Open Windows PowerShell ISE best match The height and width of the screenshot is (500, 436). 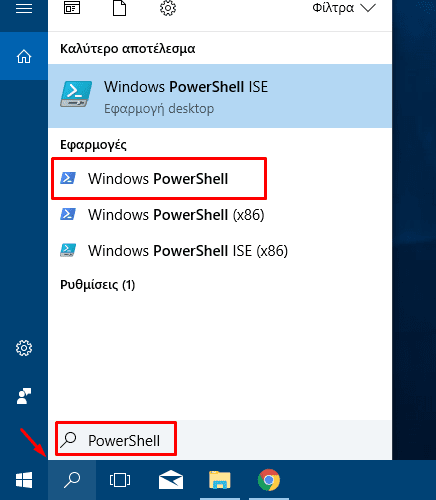click(x=220, y=96)
